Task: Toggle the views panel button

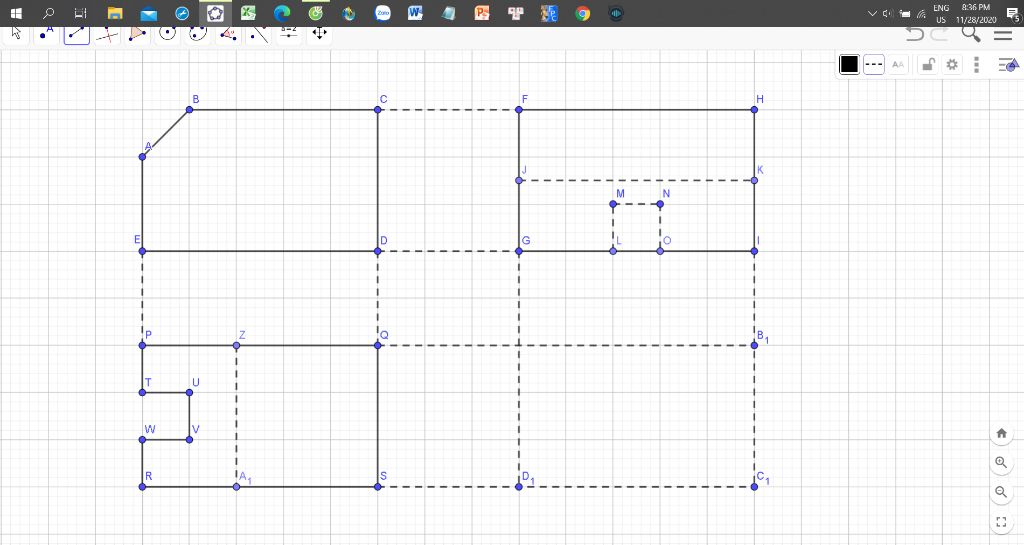Action: point(1008,64)
